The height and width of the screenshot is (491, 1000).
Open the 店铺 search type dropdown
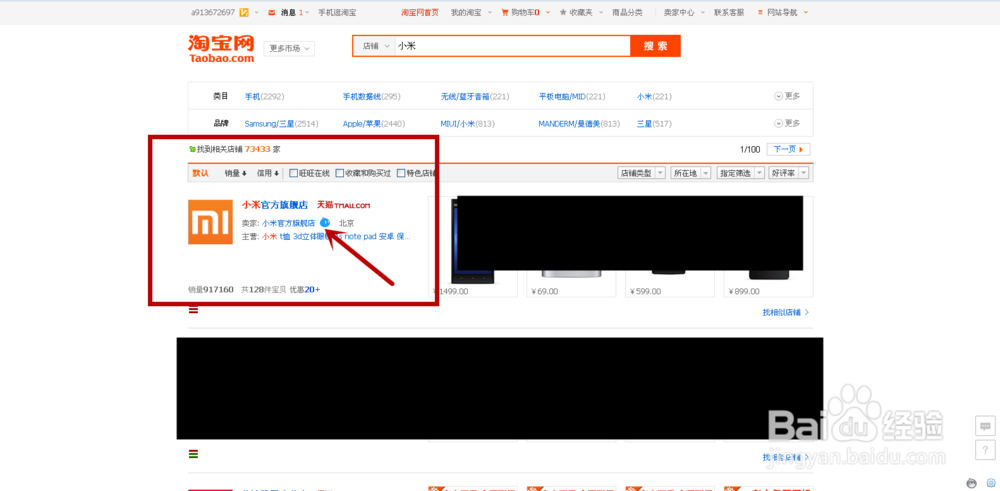(x=374, y=46)
